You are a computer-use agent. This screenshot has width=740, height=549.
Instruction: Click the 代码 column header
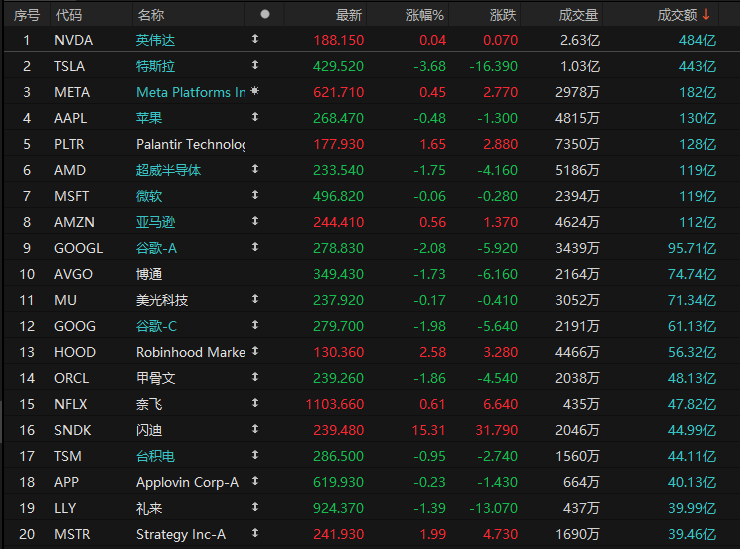(68, 15)
